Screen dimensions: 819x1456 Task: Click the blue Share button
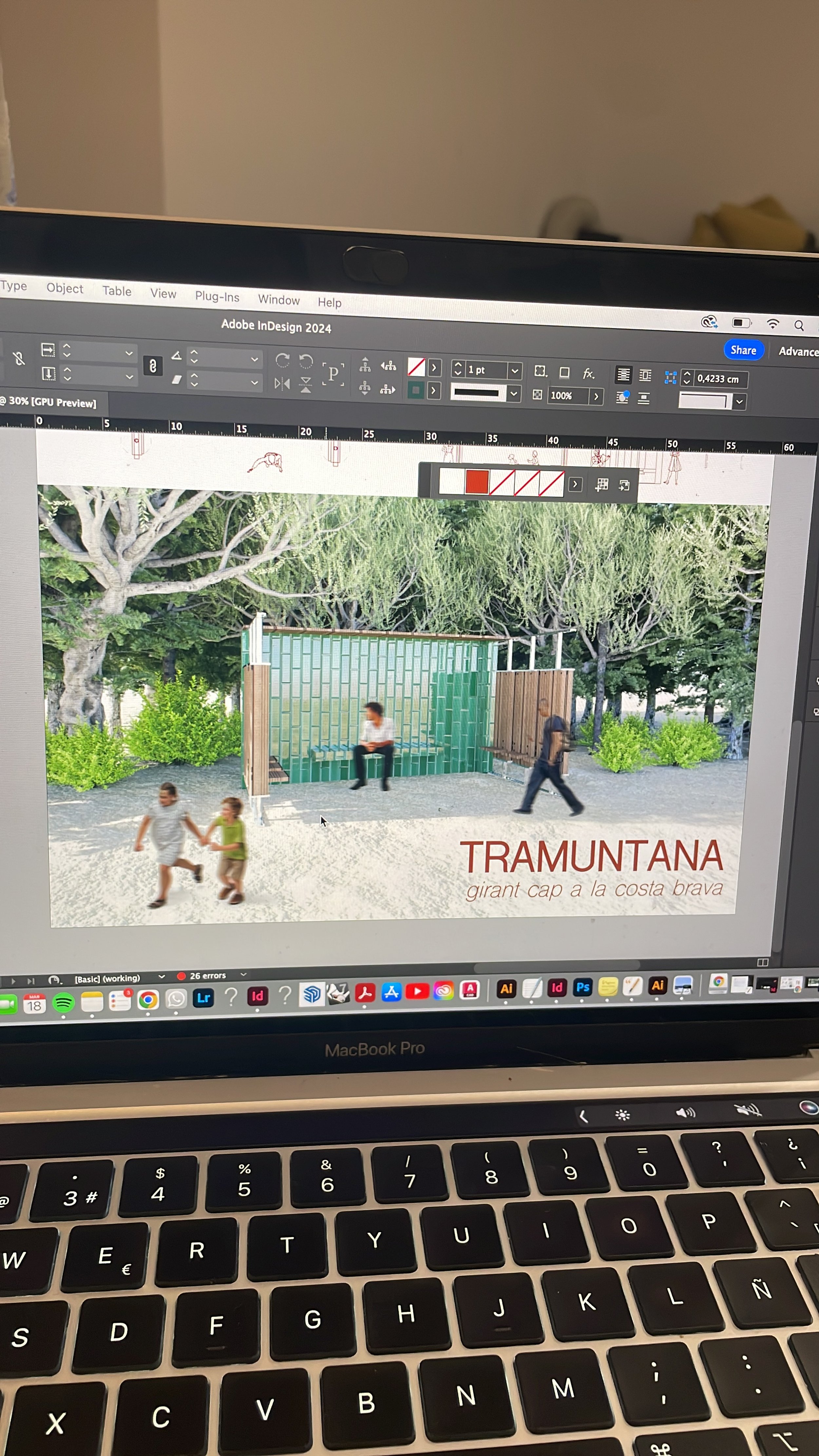point(743,350)
